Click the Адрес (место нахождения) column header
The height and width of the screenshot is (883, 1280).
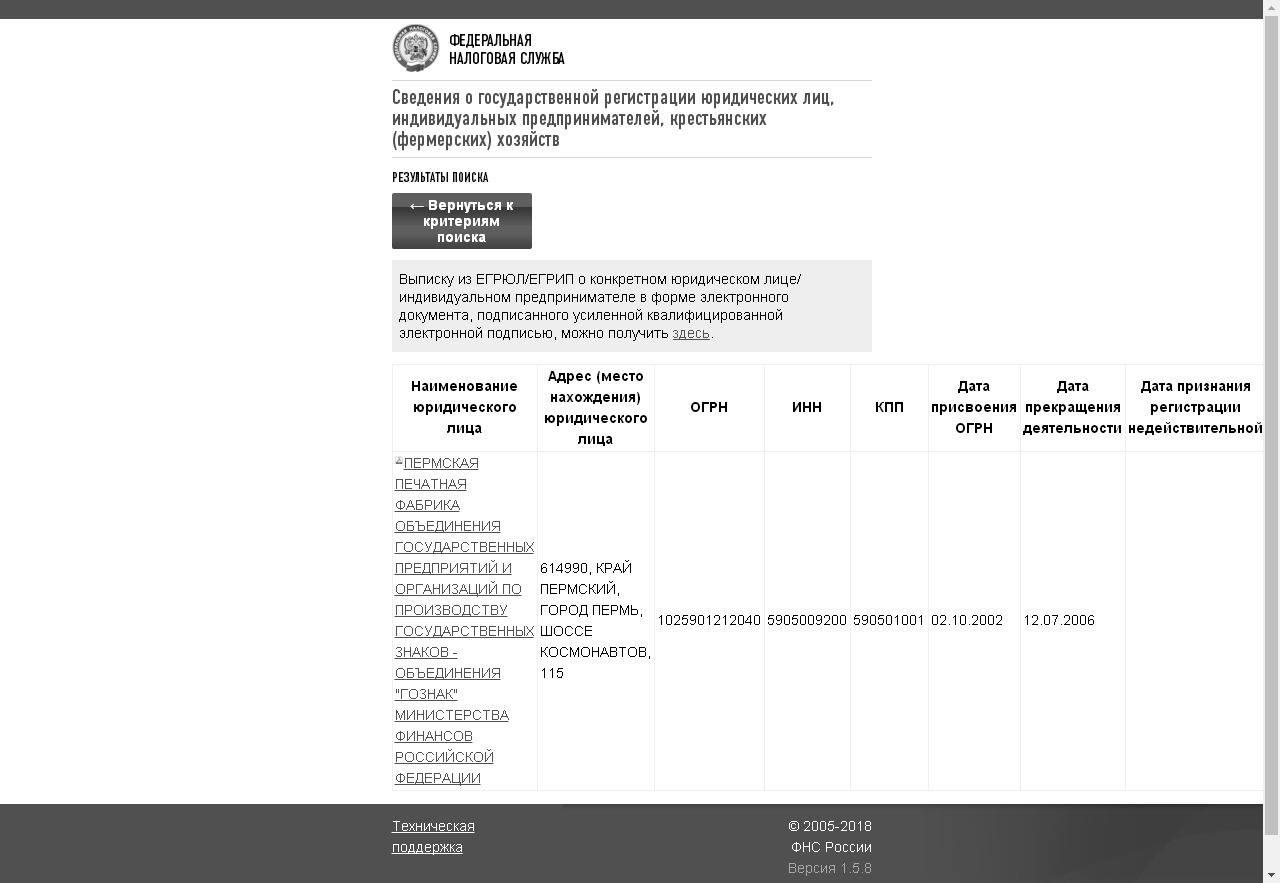point(596,407)
